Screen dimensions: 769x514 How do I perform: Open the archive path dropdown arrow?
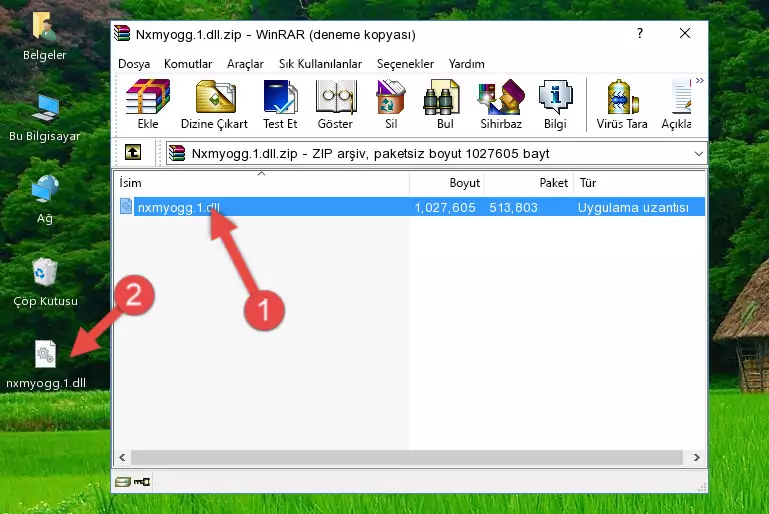click(698, 154)
